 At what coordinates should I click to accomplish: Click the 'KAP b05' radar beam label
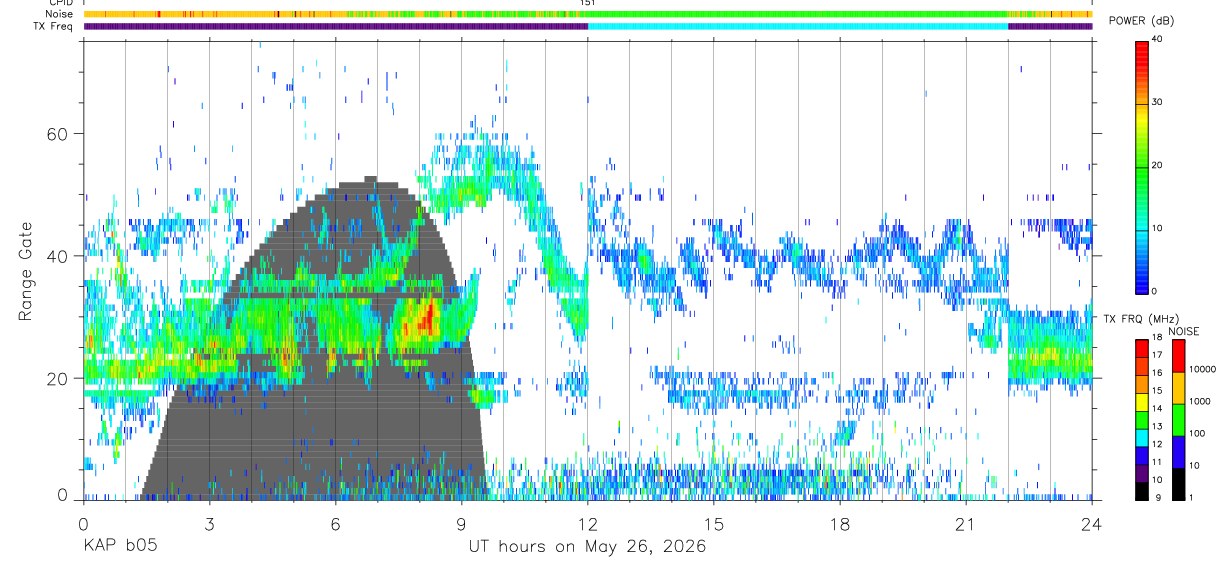click(x=120, y=546)
